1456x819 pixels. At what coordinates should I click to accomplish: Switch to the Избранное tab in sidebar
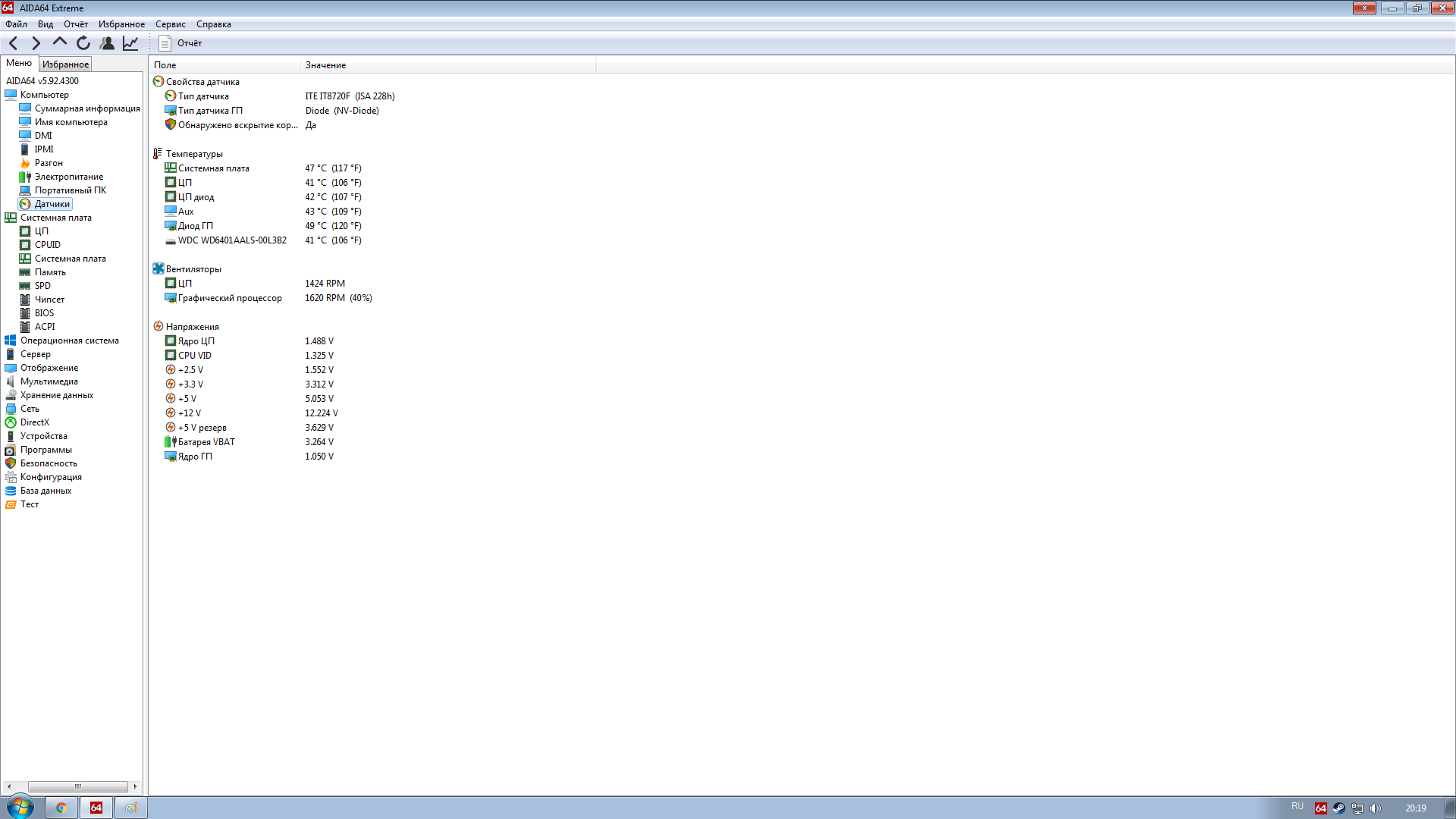pos(65,64)
